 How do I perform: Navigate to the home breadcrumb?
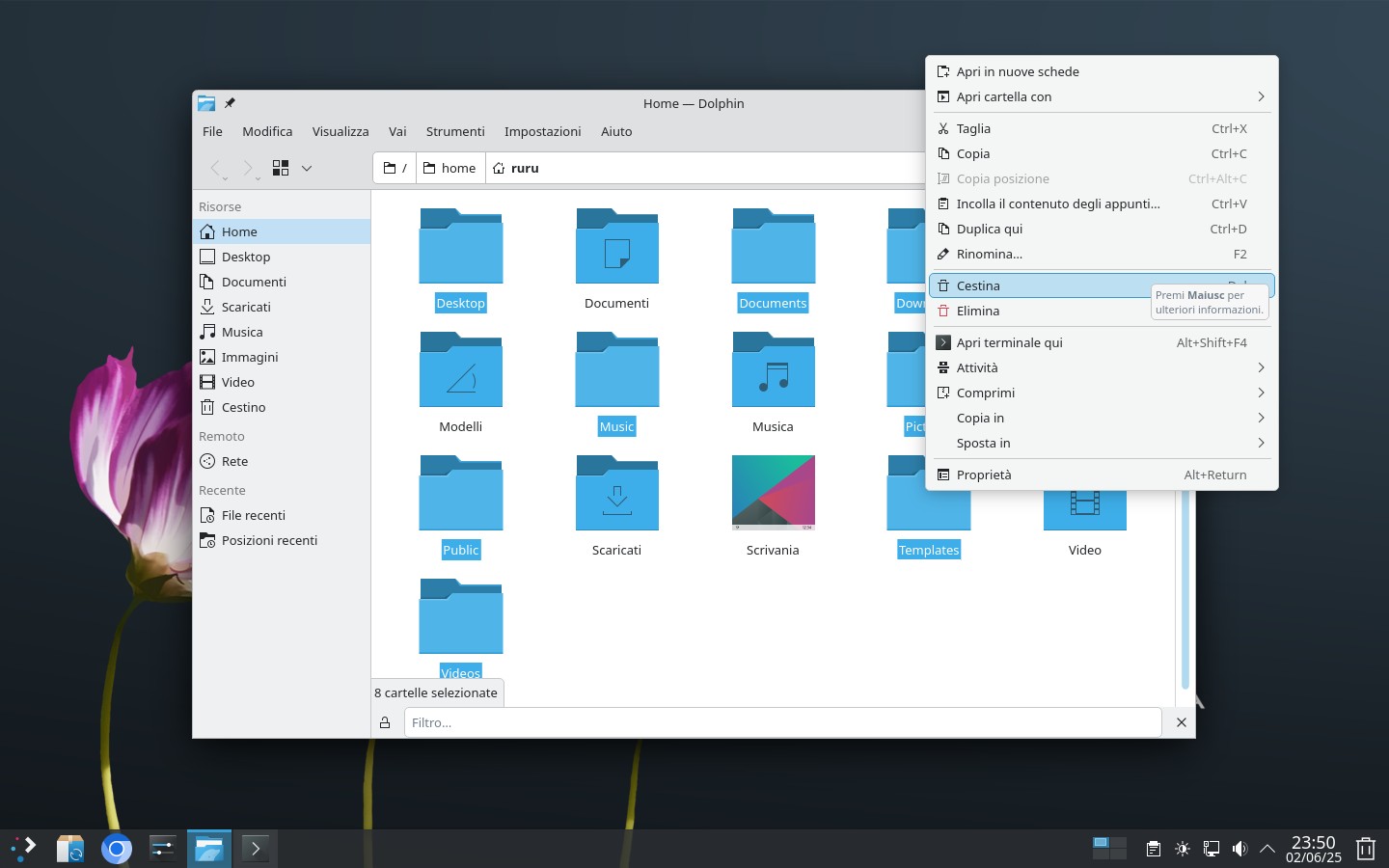(x=450, y=168)
